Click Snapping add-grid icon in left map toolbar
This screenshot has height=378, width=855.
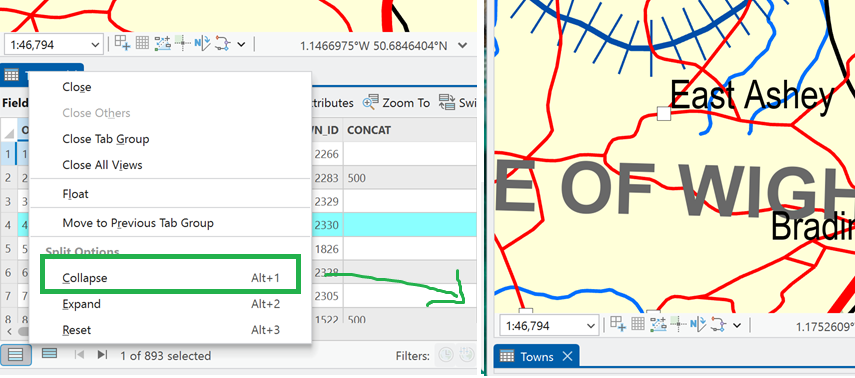coord(122,44)
